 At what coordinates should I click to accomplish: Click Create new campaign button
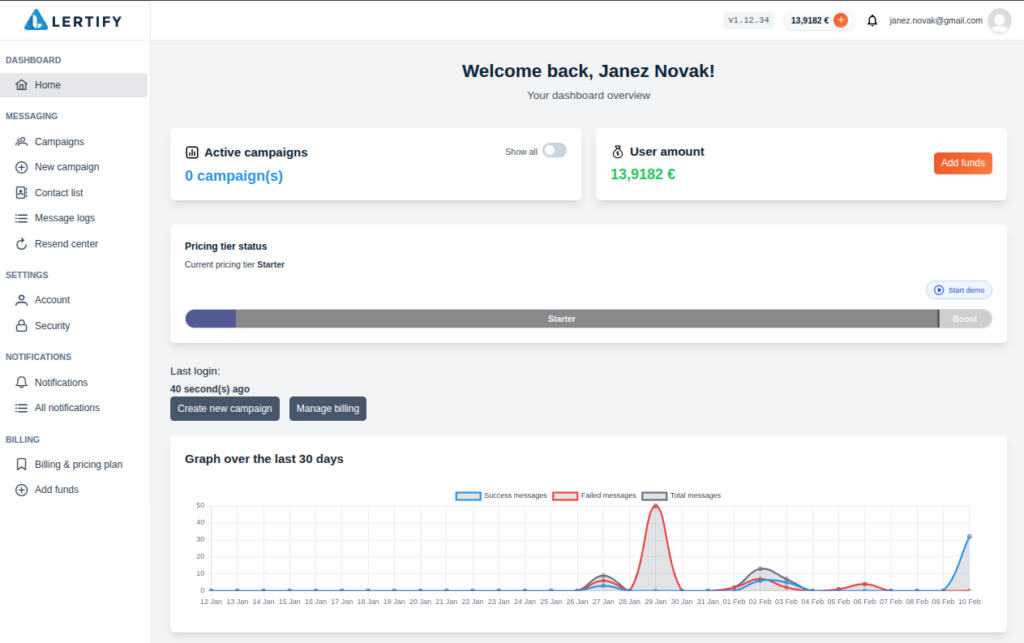tap(225, 409)
